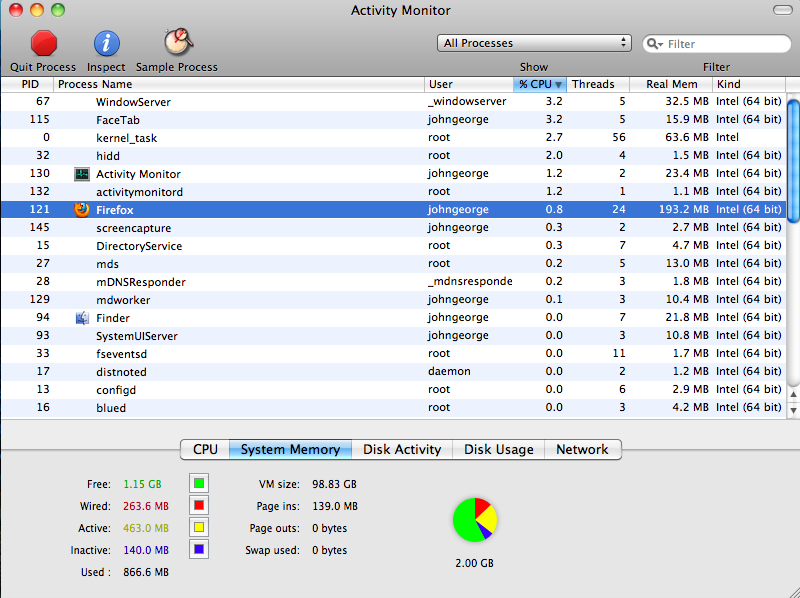Click the Firefox process icon
Screen dimensions: 800x598
point(82,209)
